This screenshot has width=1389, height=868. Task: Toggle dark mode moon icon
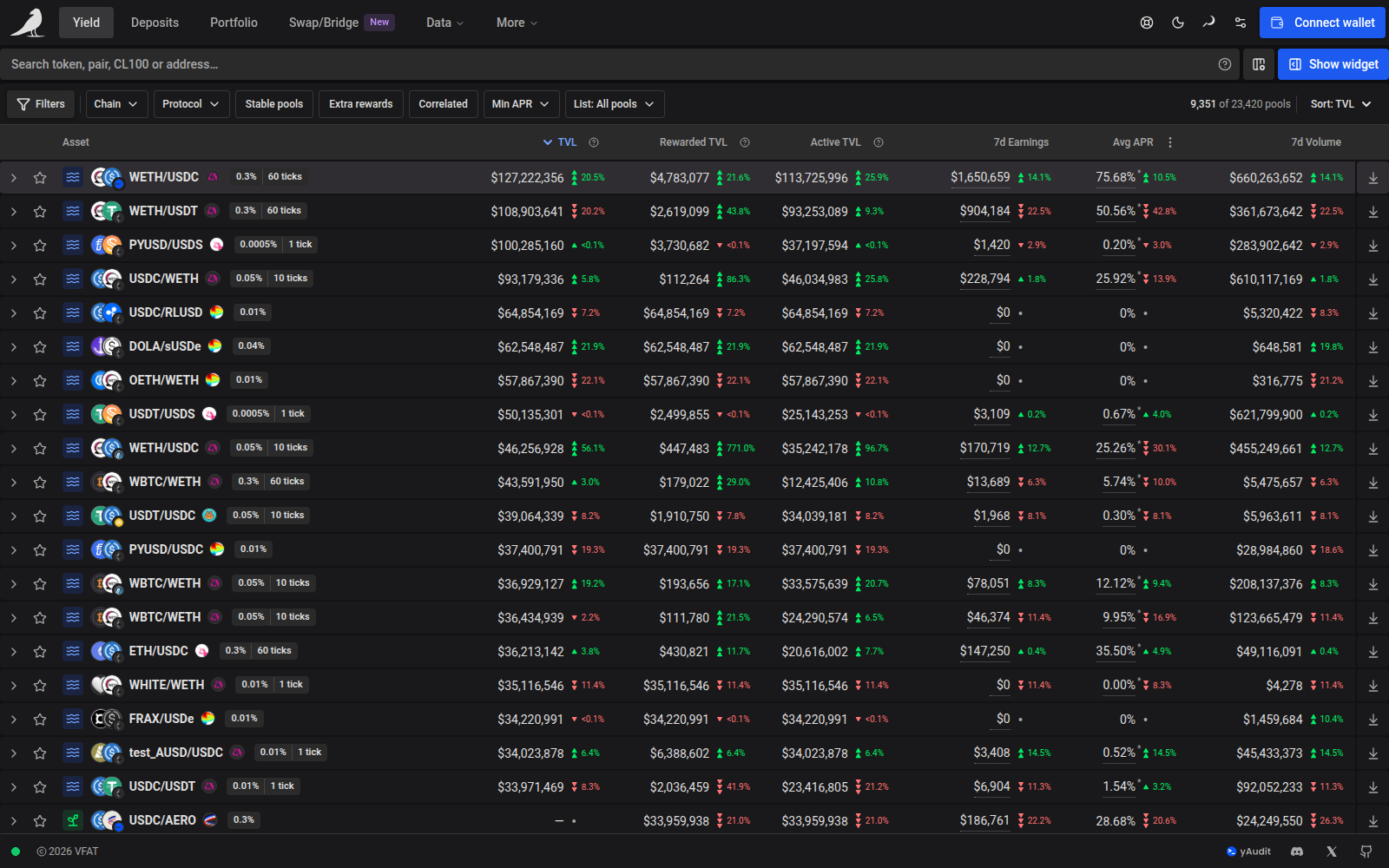coord(1178,23)
